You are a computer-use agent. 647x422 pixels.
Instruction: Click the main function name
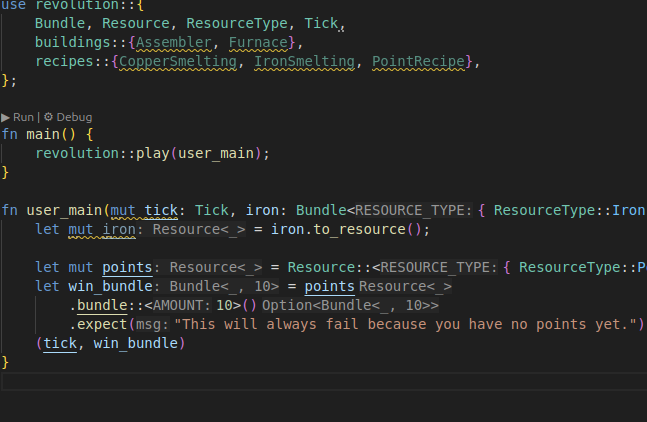click(35, 134)
